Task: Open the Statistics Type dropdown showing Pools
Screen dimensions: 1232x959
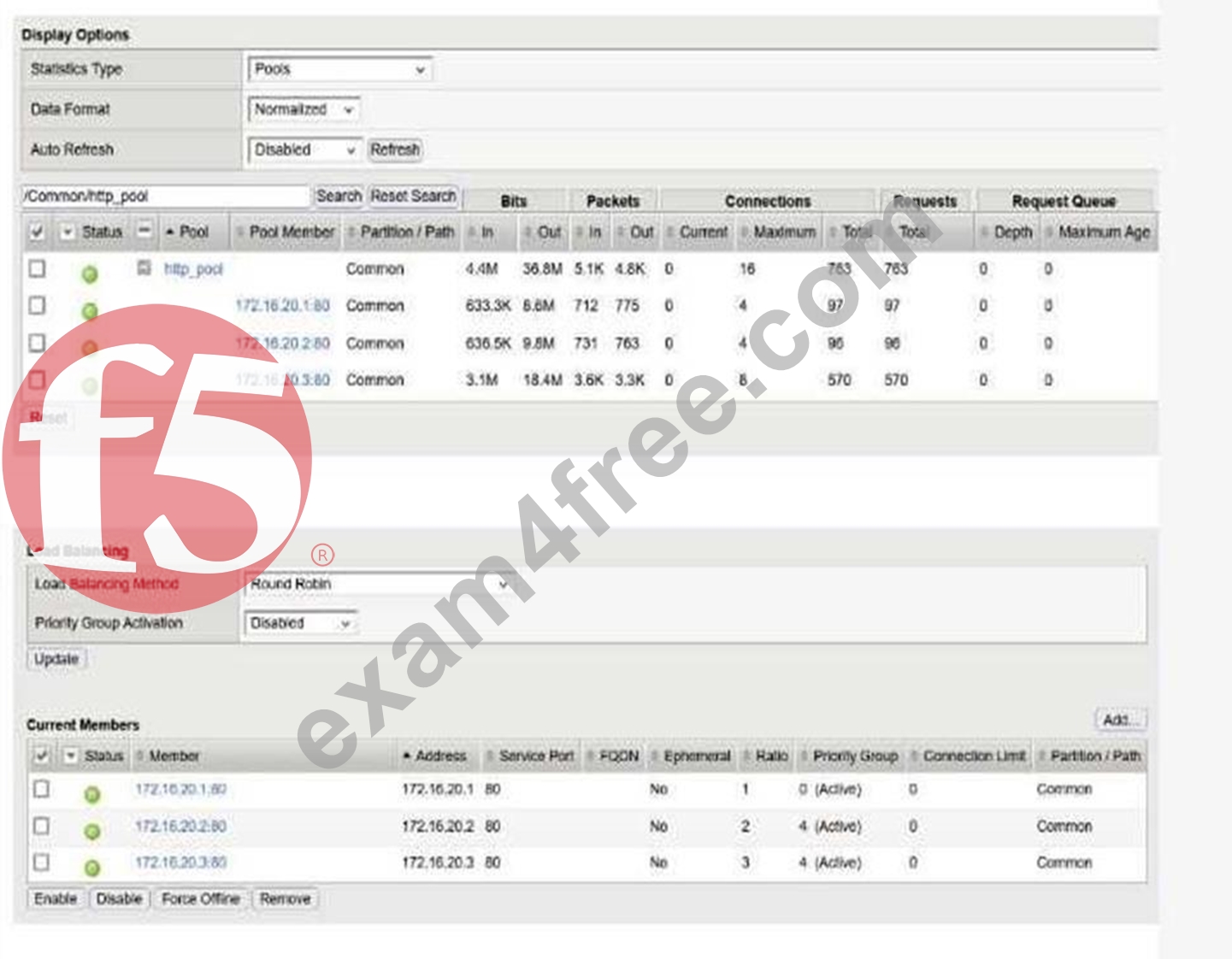Action: click(339, 69)
